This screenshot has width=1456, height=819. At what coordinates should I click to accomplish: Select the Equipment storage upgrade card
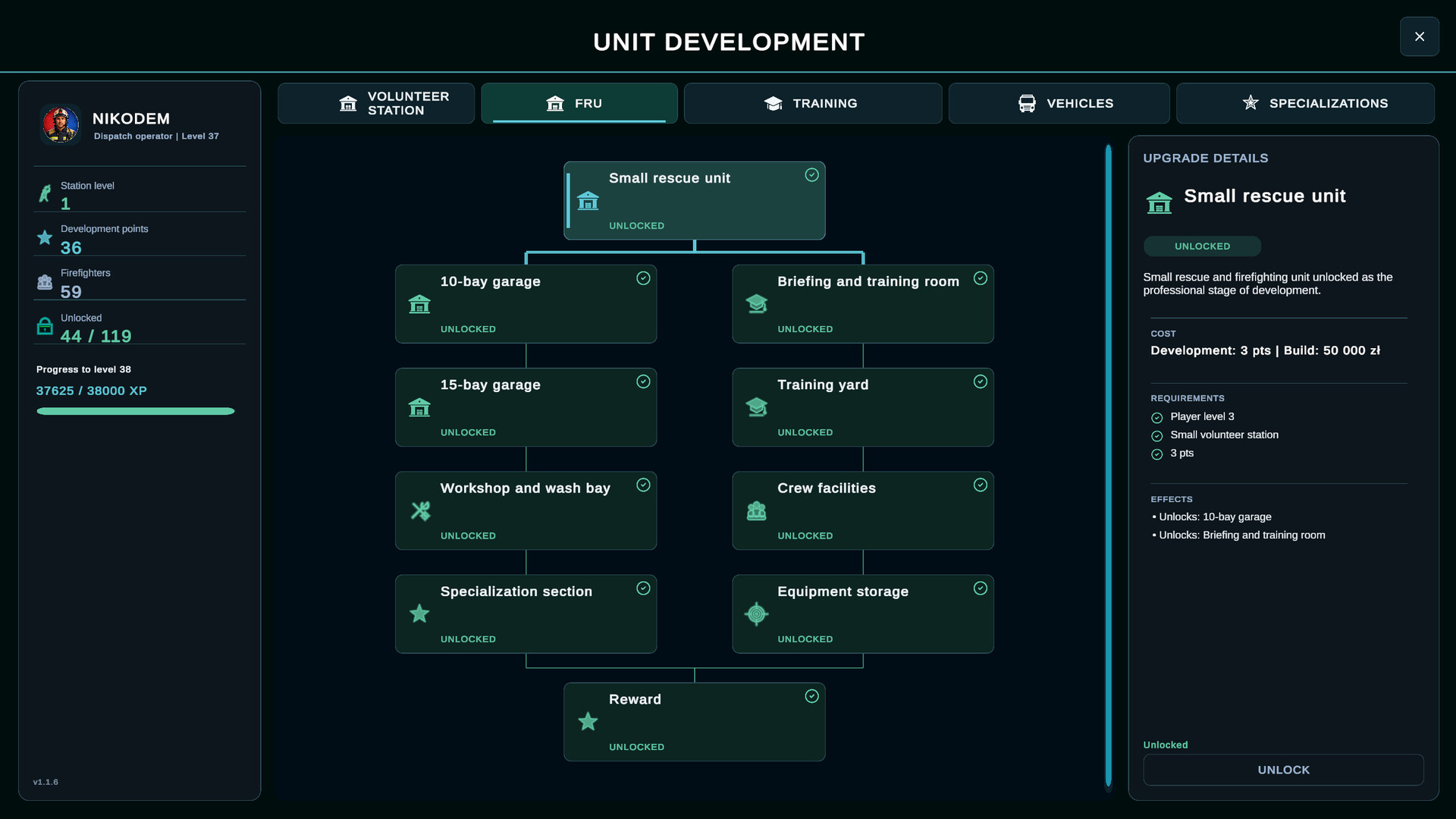863,614
